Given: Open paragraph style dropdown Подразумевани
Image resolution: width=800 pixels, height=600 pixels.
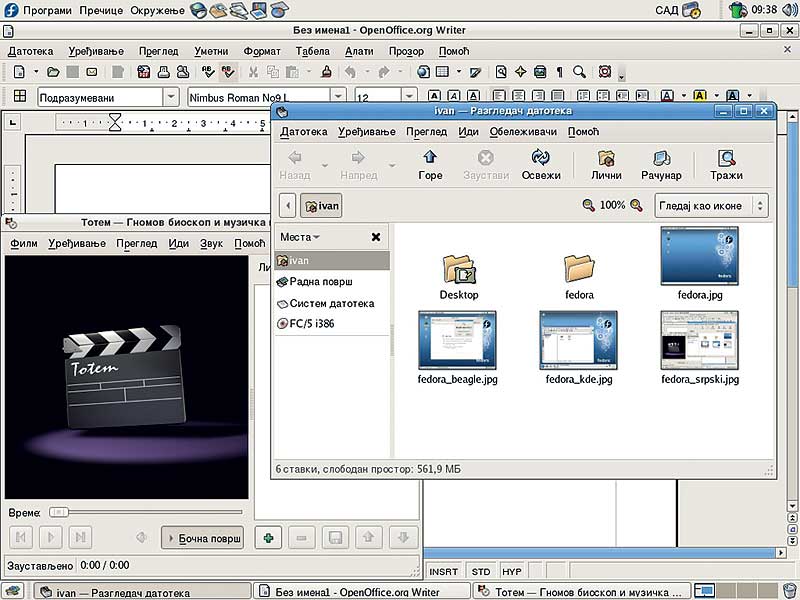Looking at the screenshot, I should 171,96.
